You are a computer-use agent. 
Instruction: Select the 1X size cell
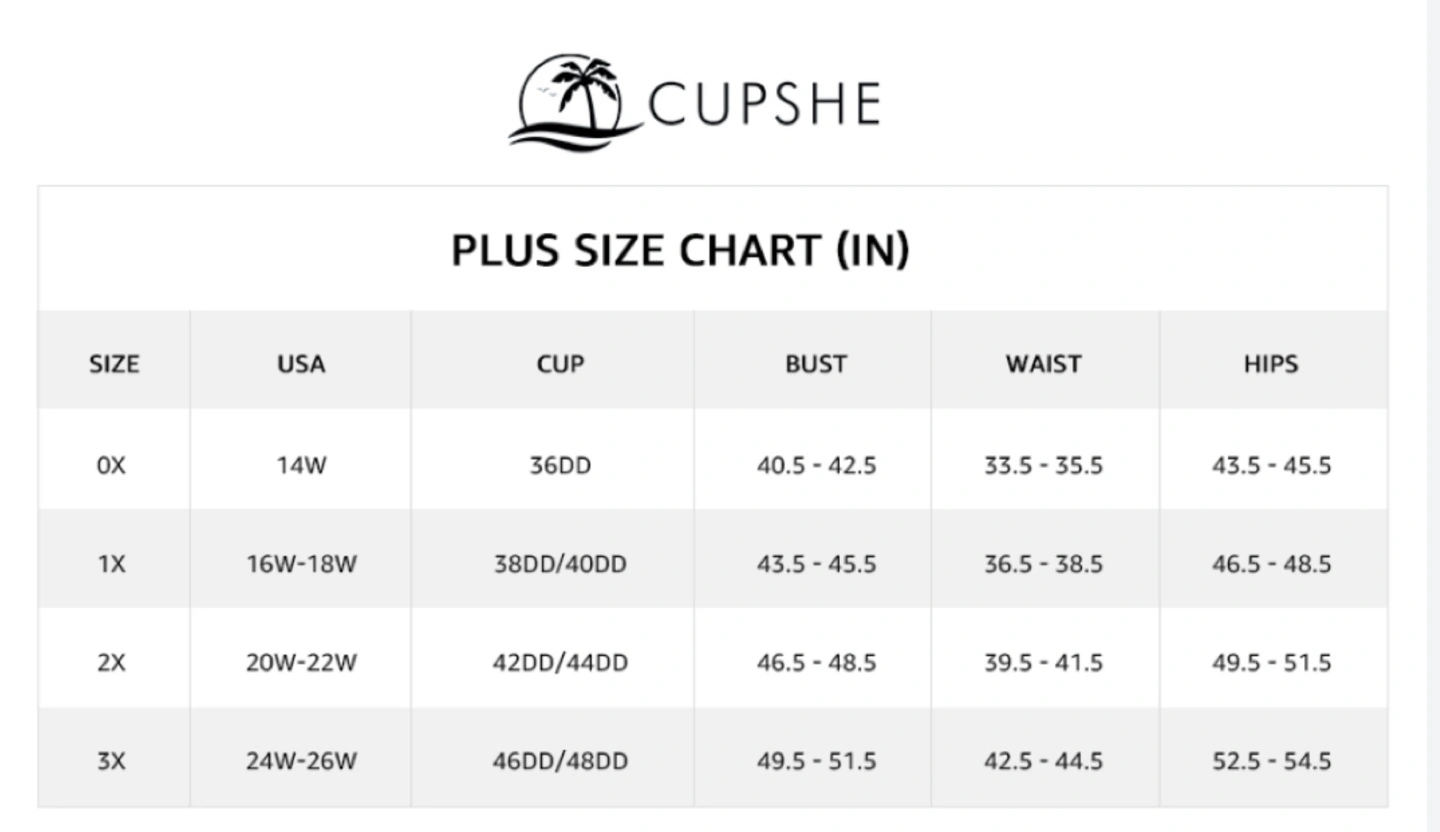coord(113,564)
